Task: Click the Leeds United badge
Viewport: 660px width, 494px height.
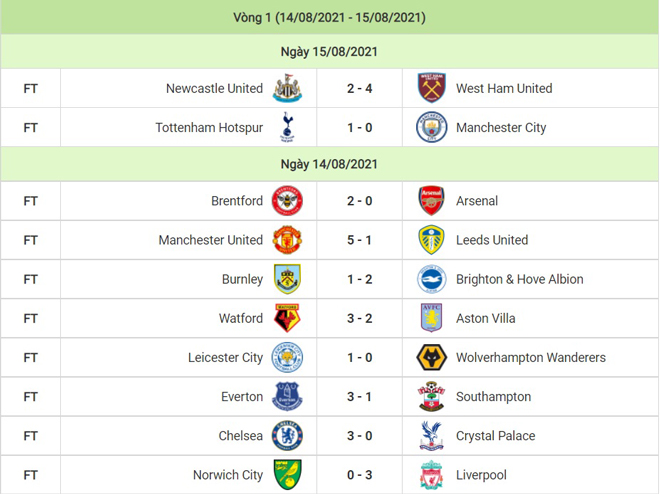Action: tap(431, 240)
